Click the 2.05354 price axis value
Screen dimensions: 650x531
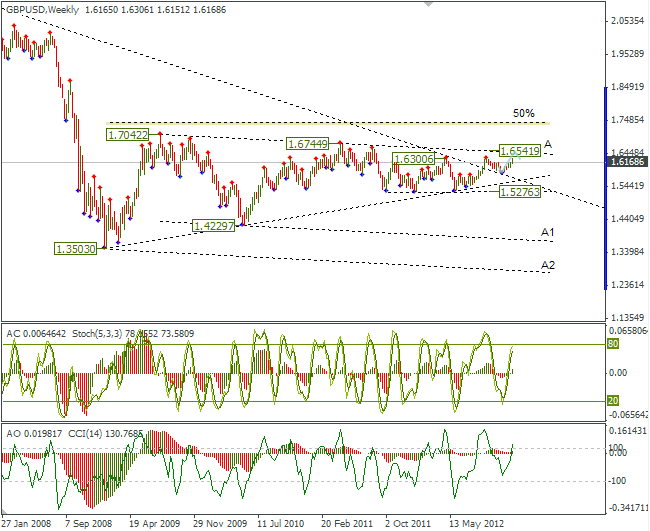coord(628,21)
